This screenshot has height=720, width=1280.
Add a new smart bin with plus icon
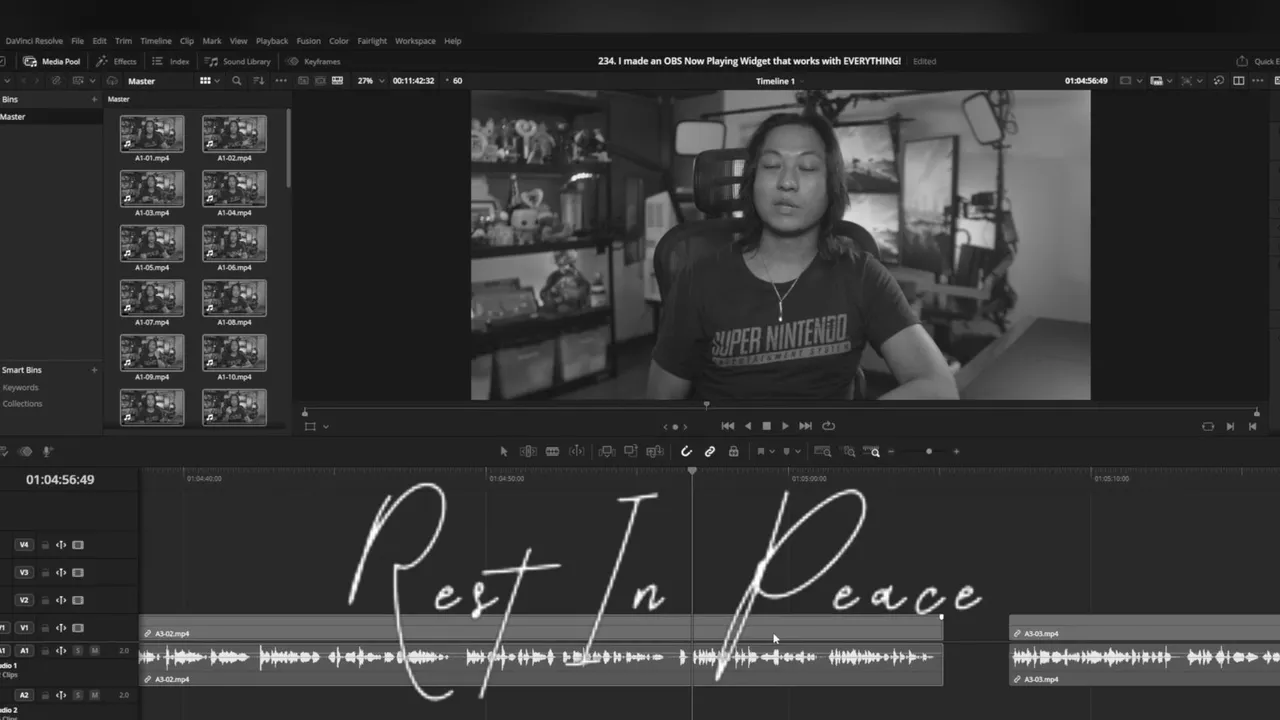(x=95, y=370)
